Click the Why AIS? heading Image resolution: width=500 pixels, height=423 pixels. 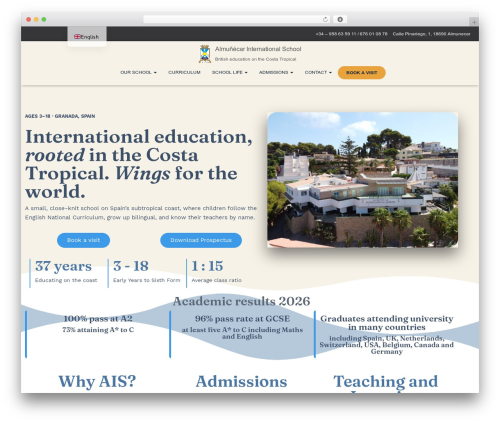tap(97, 381)
